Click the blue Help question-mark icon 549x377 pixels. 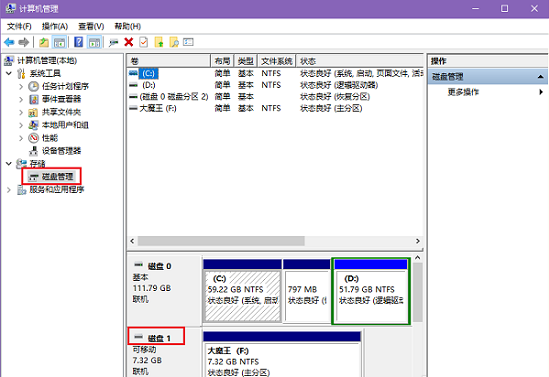click(79, 42)
